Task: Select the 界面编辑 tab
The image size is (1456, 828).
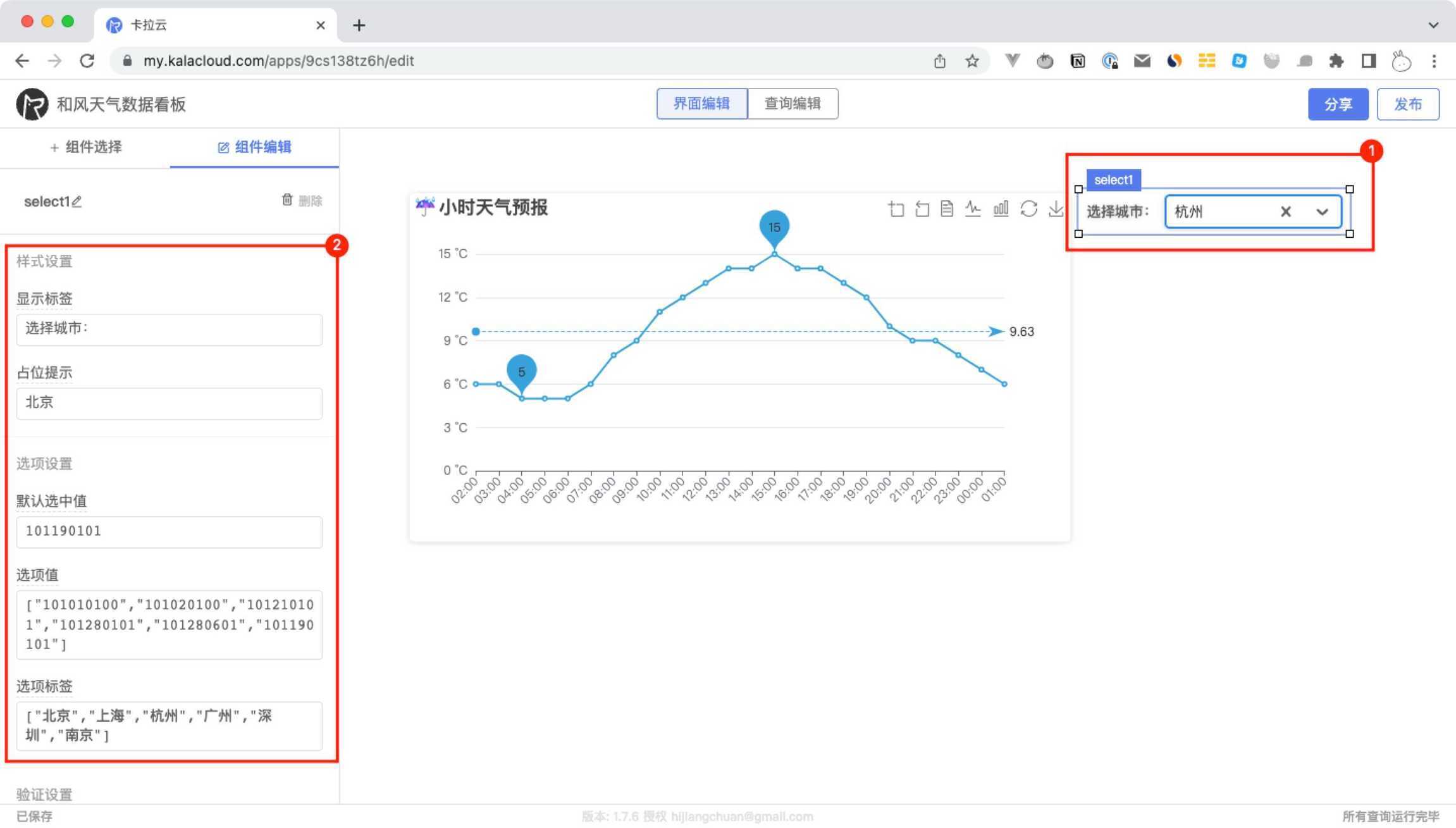Action: point(701,104)
